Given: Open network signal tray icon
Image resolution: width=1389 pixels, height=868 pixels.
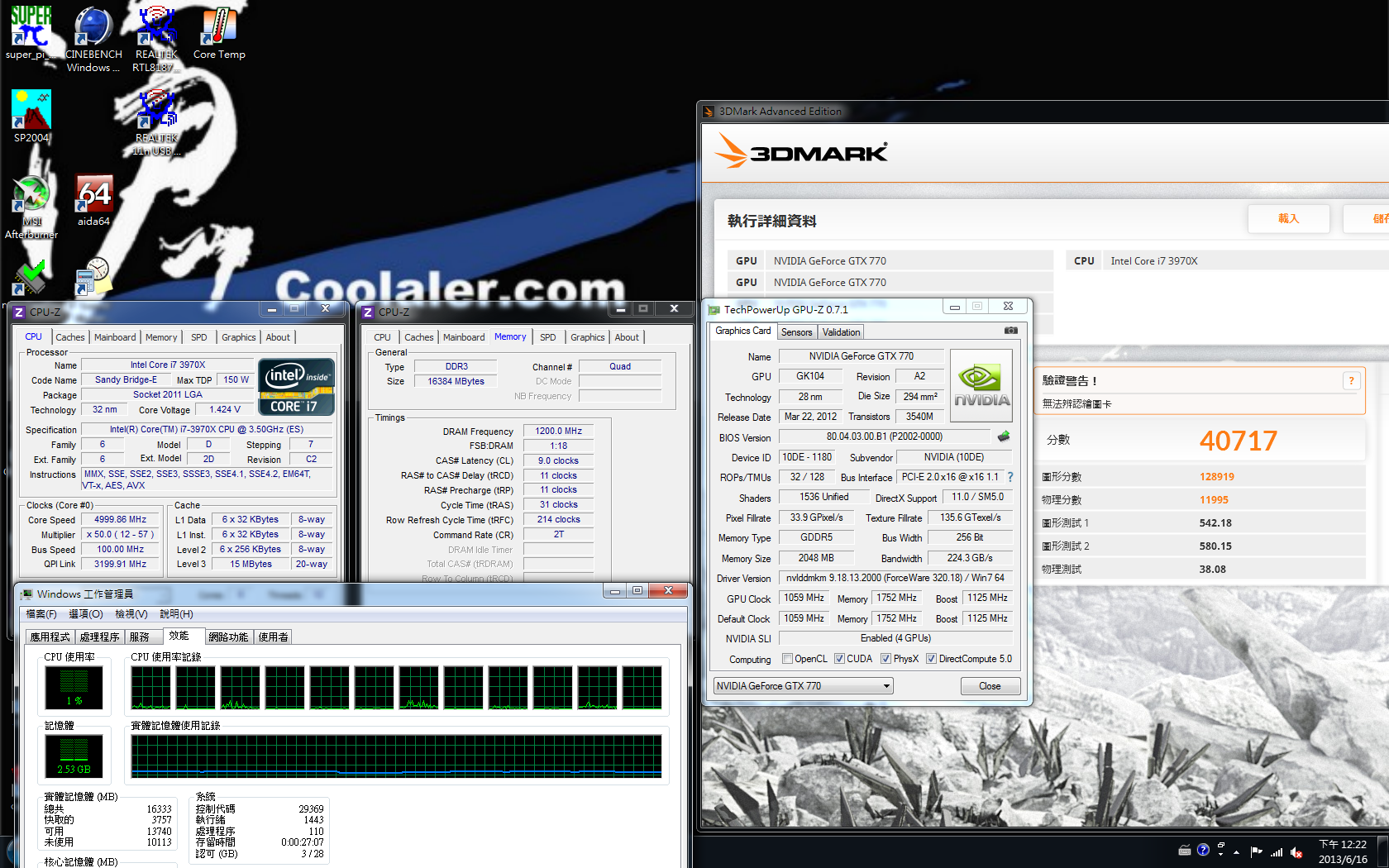Looking at the screenshot, I should (1277, 851).
